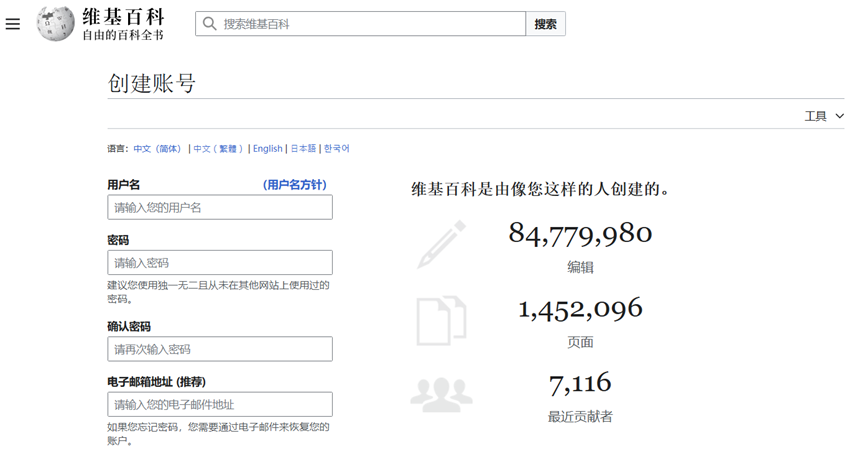The height and width of the screenshot is (459, 865).
Task: Switch language to 中文（繁體）
Action: coord(218,148)
